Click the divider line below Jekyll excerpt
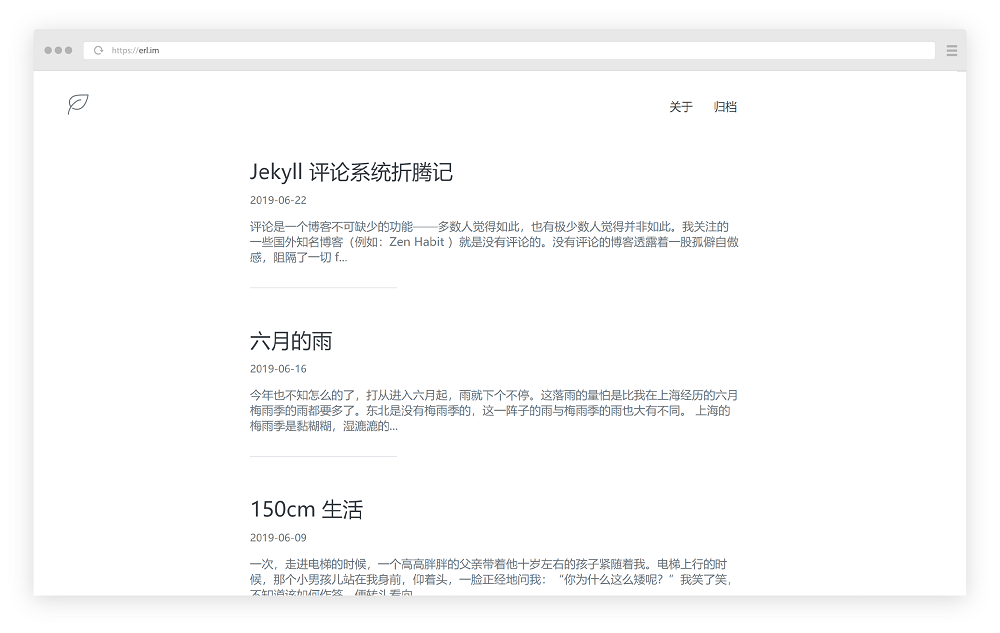 (x=323, y=287)
